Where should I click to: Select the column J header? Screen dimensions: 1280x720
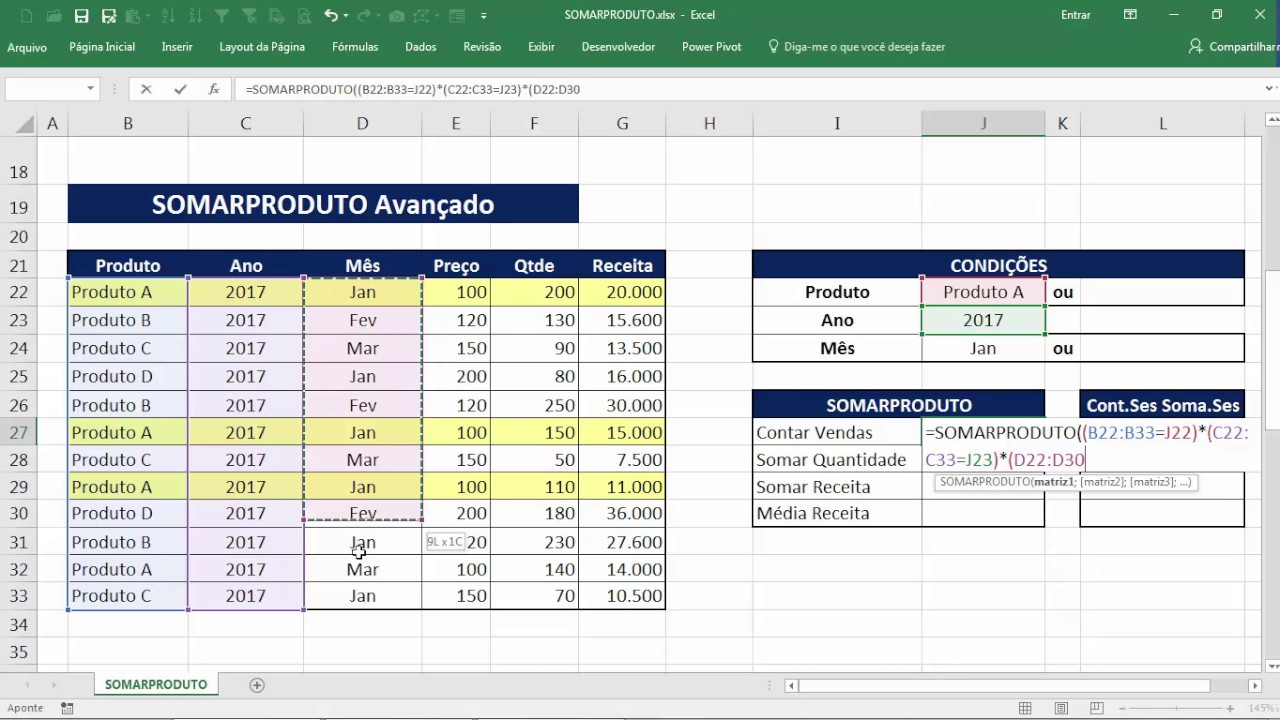(x=983, y=123)
